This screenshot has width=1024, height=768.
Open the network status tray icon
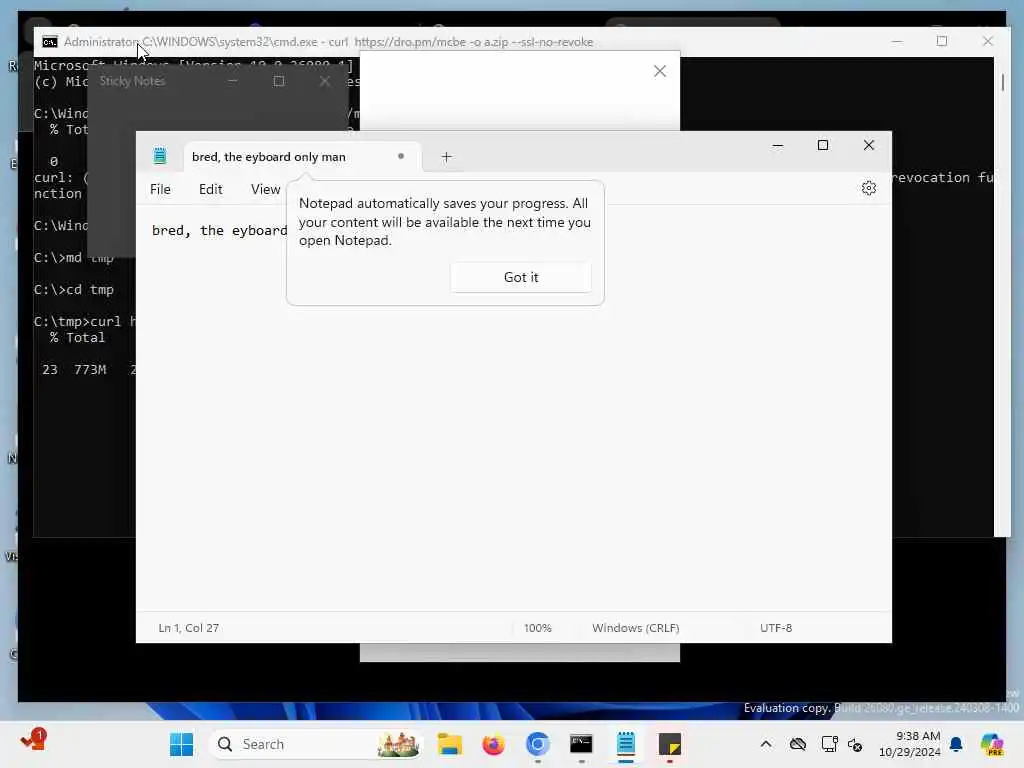click(829, 744)
